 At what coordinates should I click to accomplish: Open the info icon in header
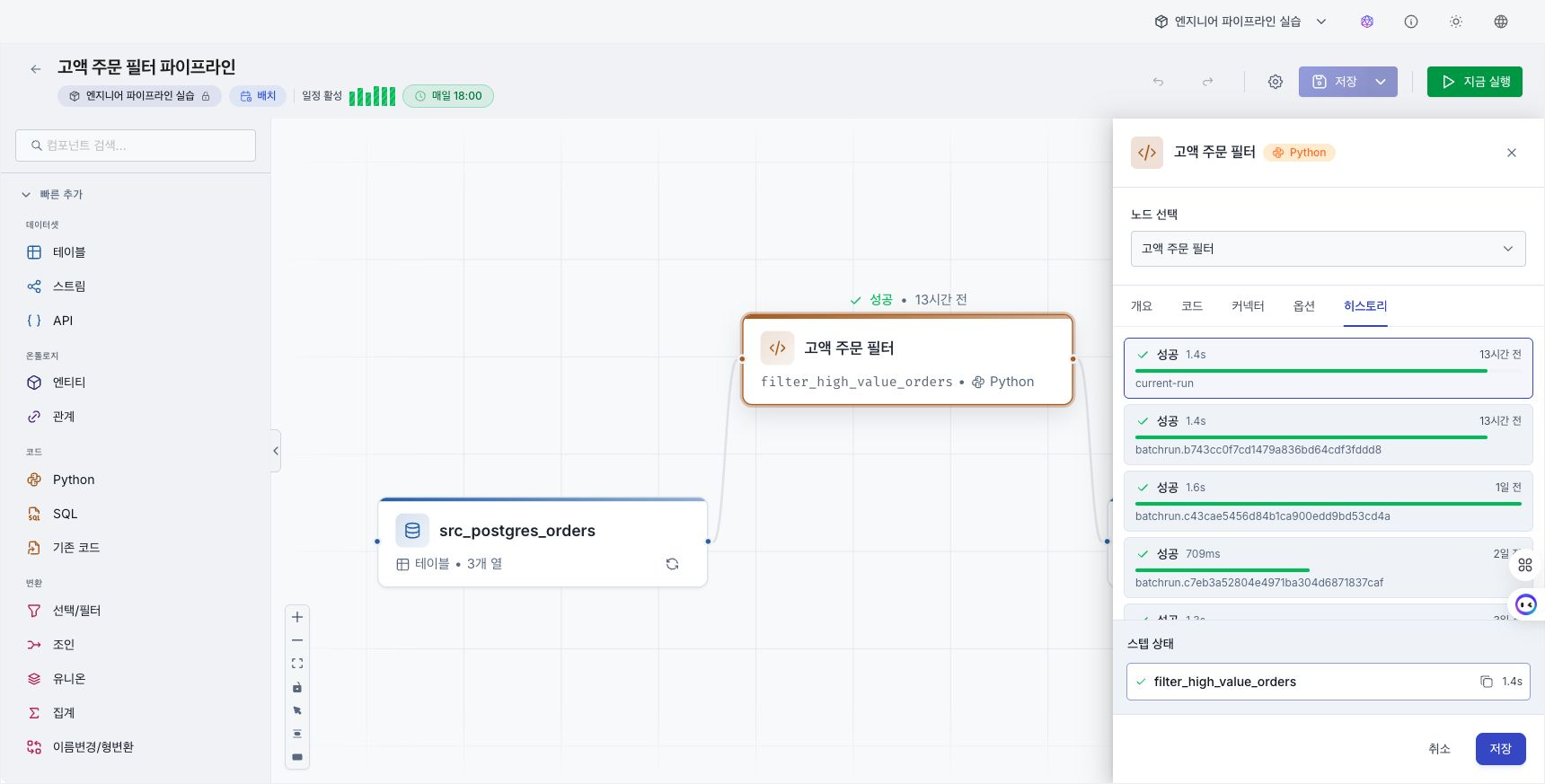[1411, 22]
